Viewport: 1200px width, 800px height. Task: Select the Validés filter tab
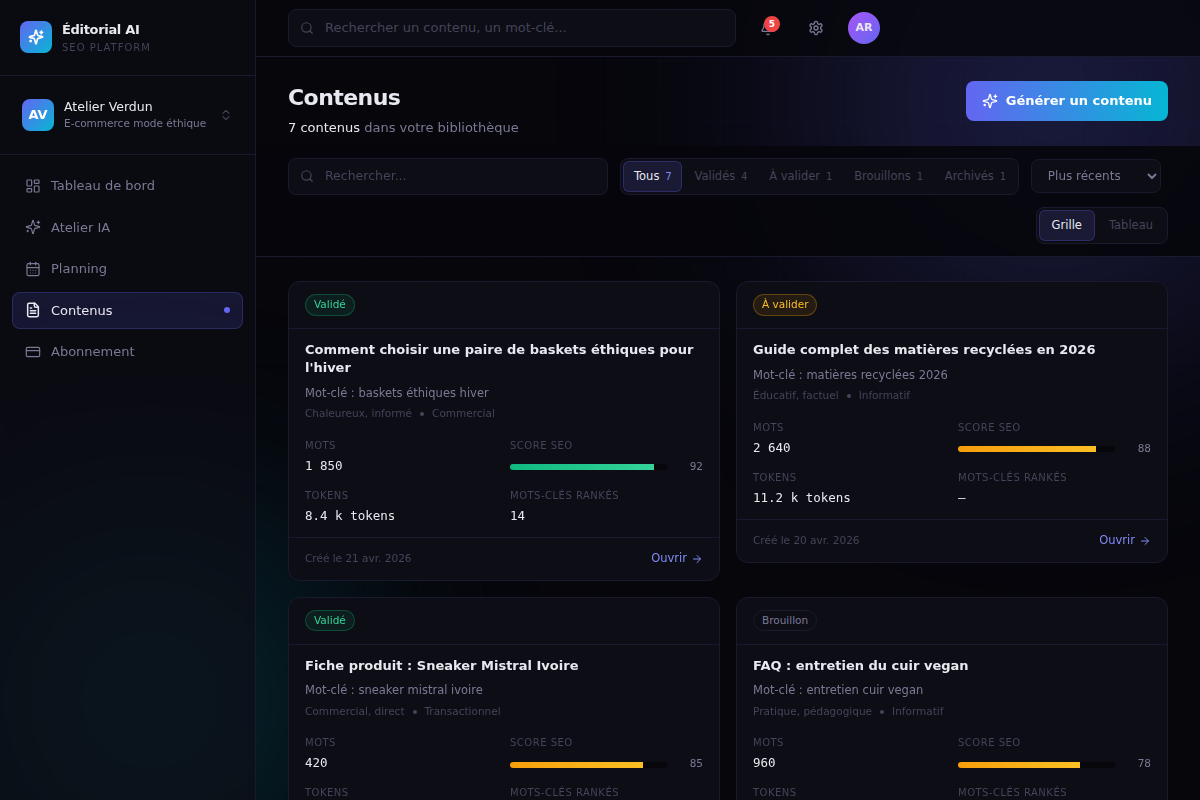point(720,176)
